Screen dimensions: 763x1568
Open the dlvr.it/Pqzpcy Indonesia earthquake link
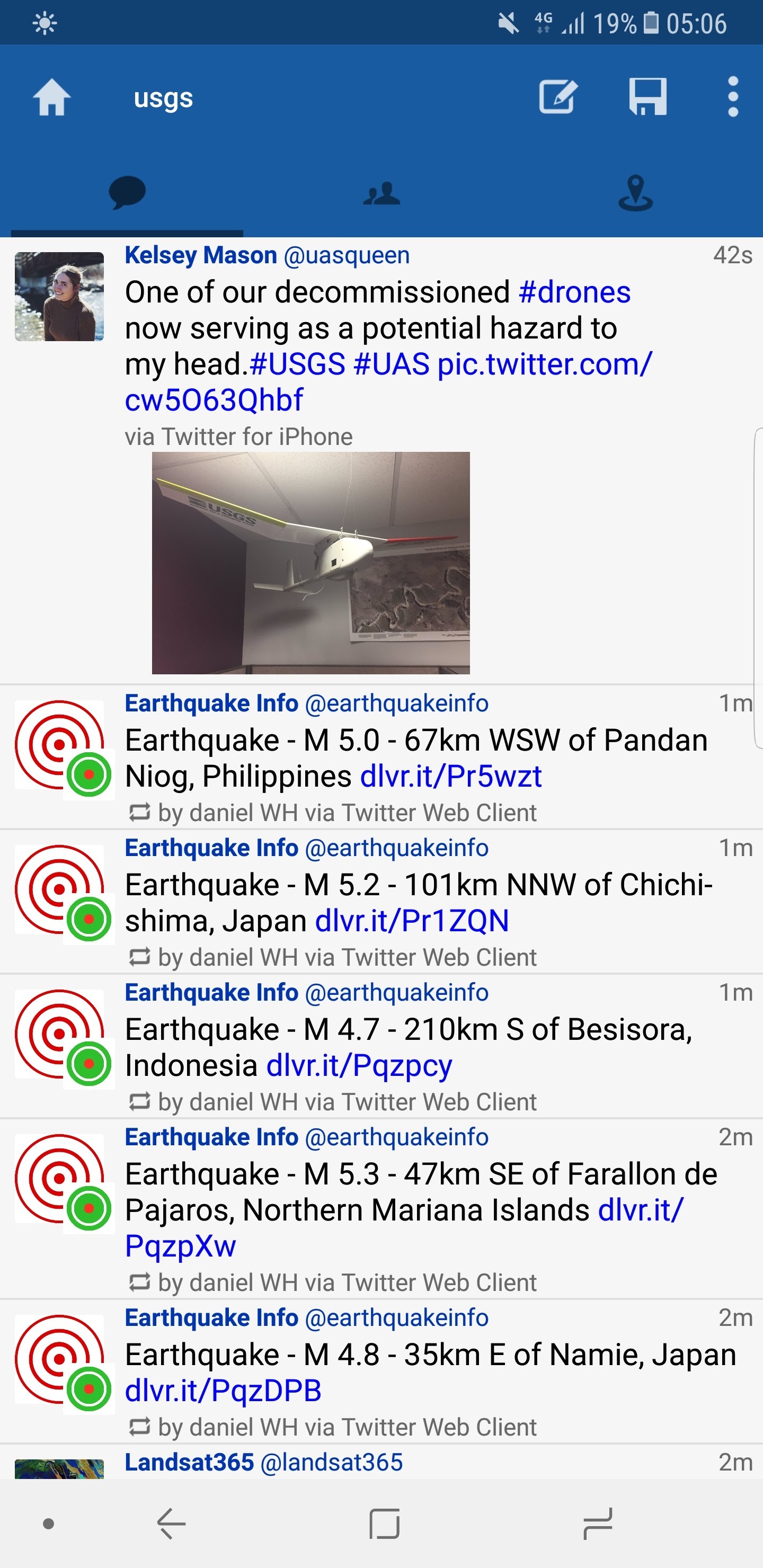359,1066
